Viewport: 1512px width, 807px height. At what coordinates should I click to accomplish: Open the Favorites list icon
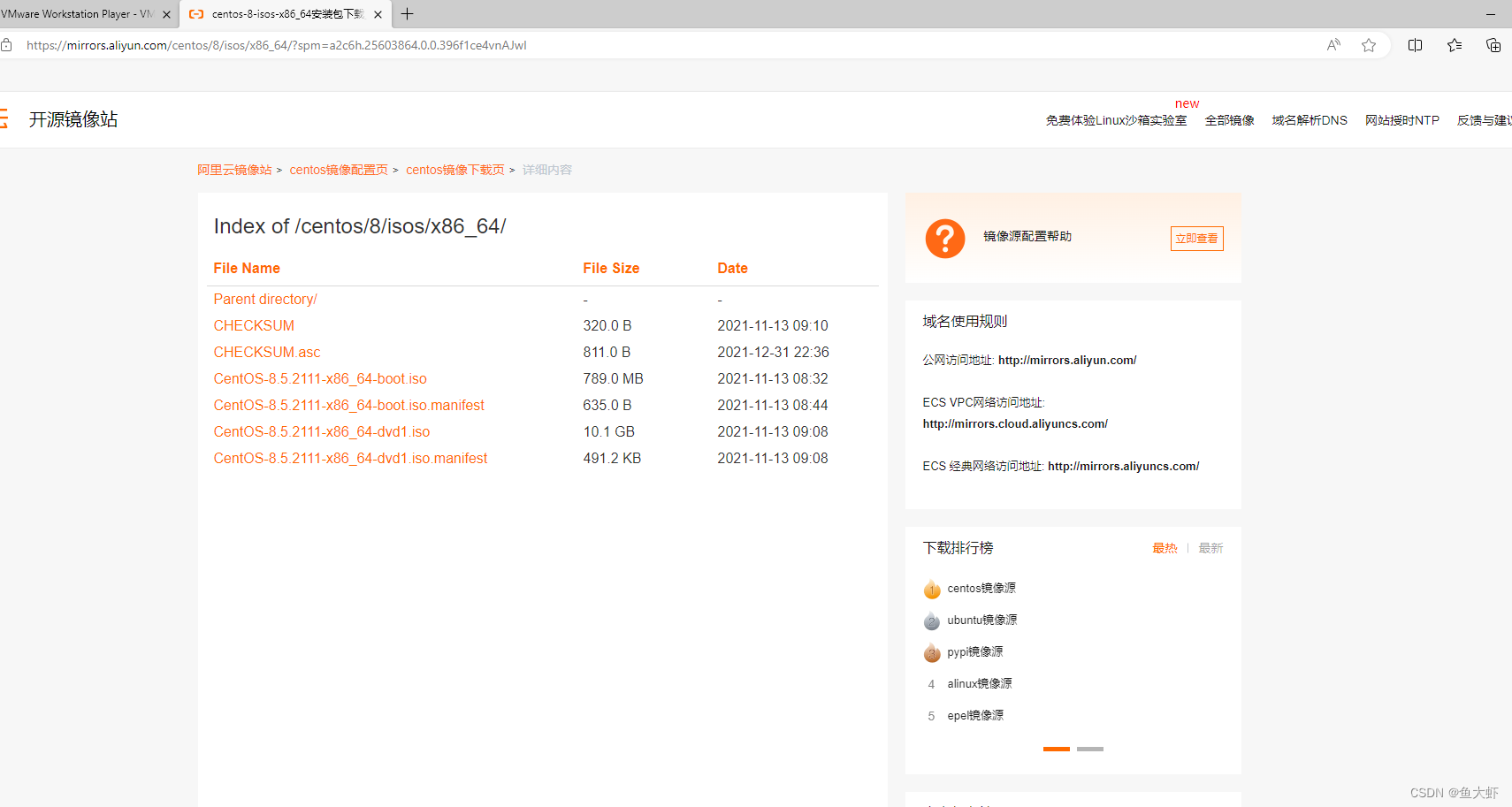click(1455, 45)
